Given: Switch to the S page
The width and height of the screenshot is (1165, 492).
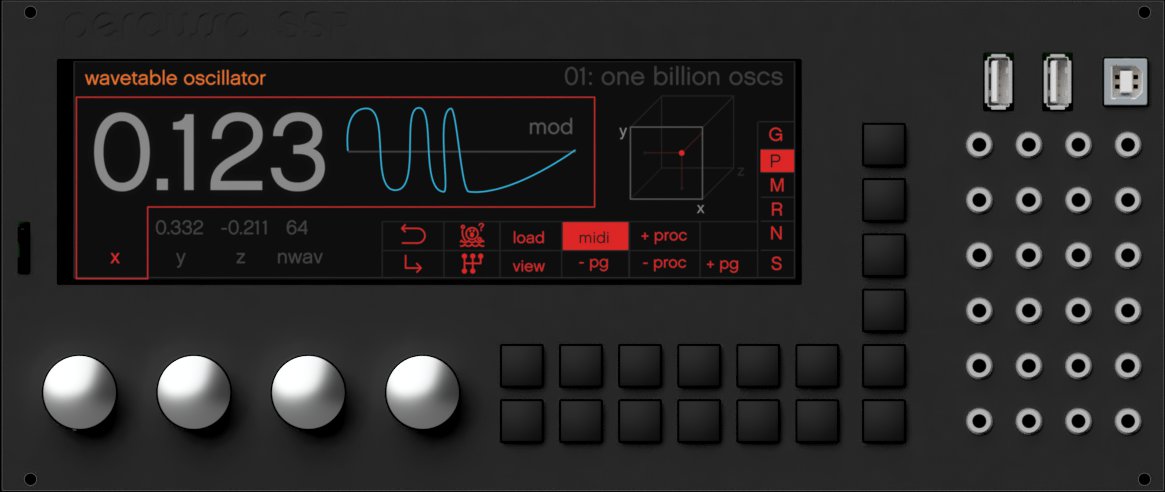Looking at the screenshot, I should (x=776, y=264).
